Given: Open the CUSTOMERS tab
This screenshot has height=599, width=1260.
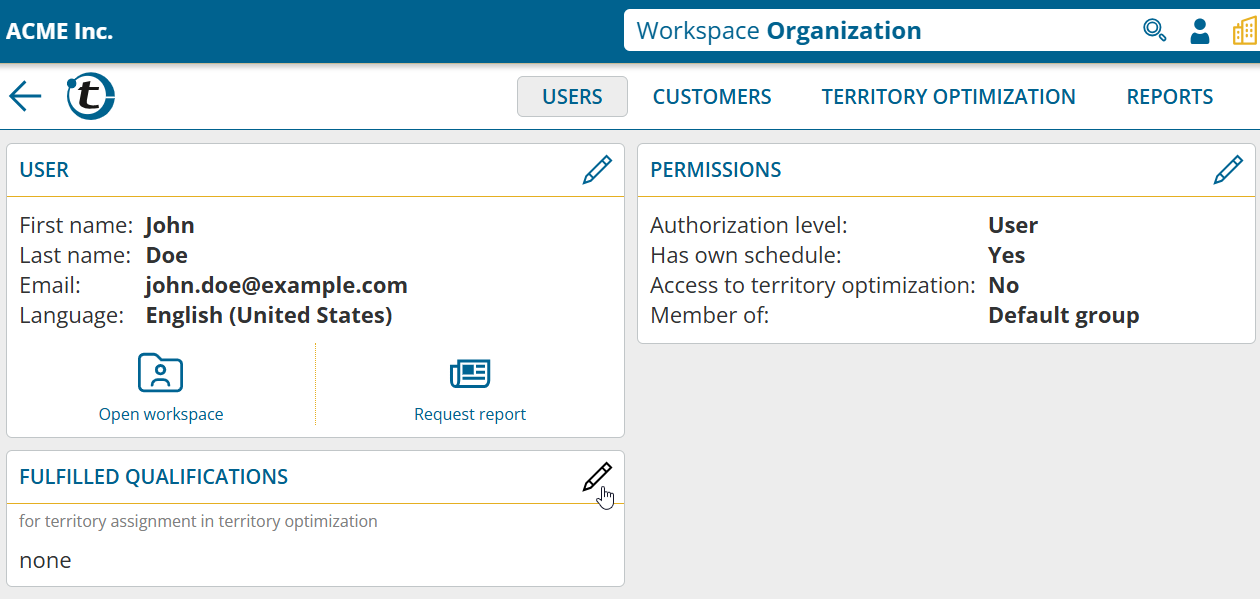Looking at the screenshot, I should pos(712,97).
